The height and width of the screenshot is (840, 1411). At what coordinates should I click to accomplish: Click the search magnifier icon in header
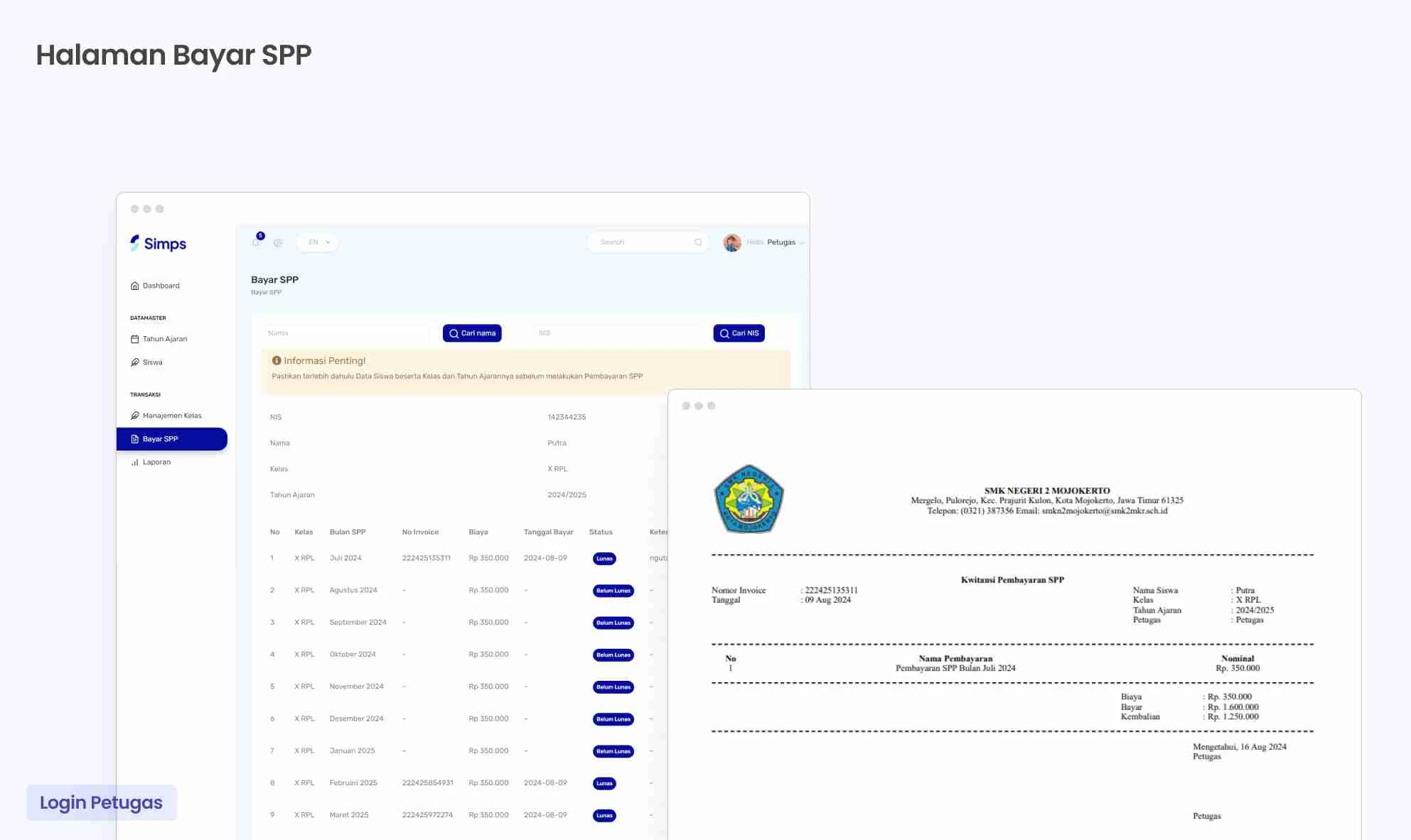coord(698,242)
